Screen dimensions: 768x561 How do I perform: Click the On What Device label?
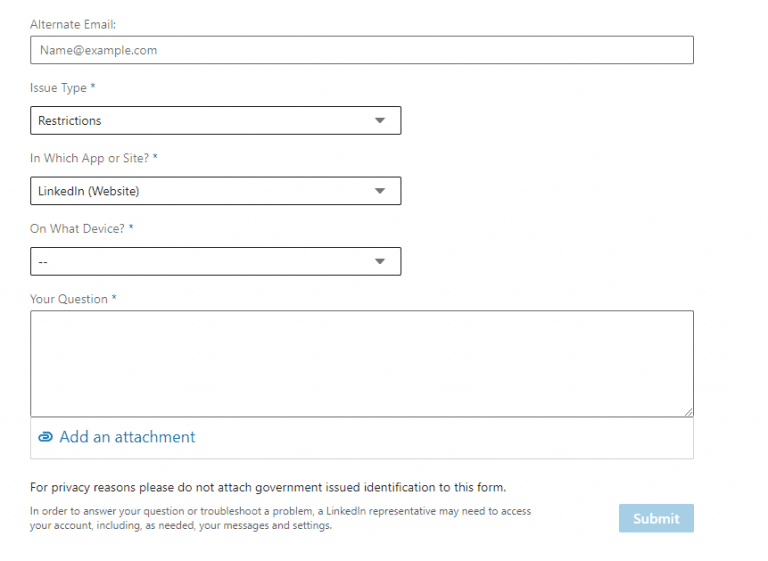pos(81,229)
